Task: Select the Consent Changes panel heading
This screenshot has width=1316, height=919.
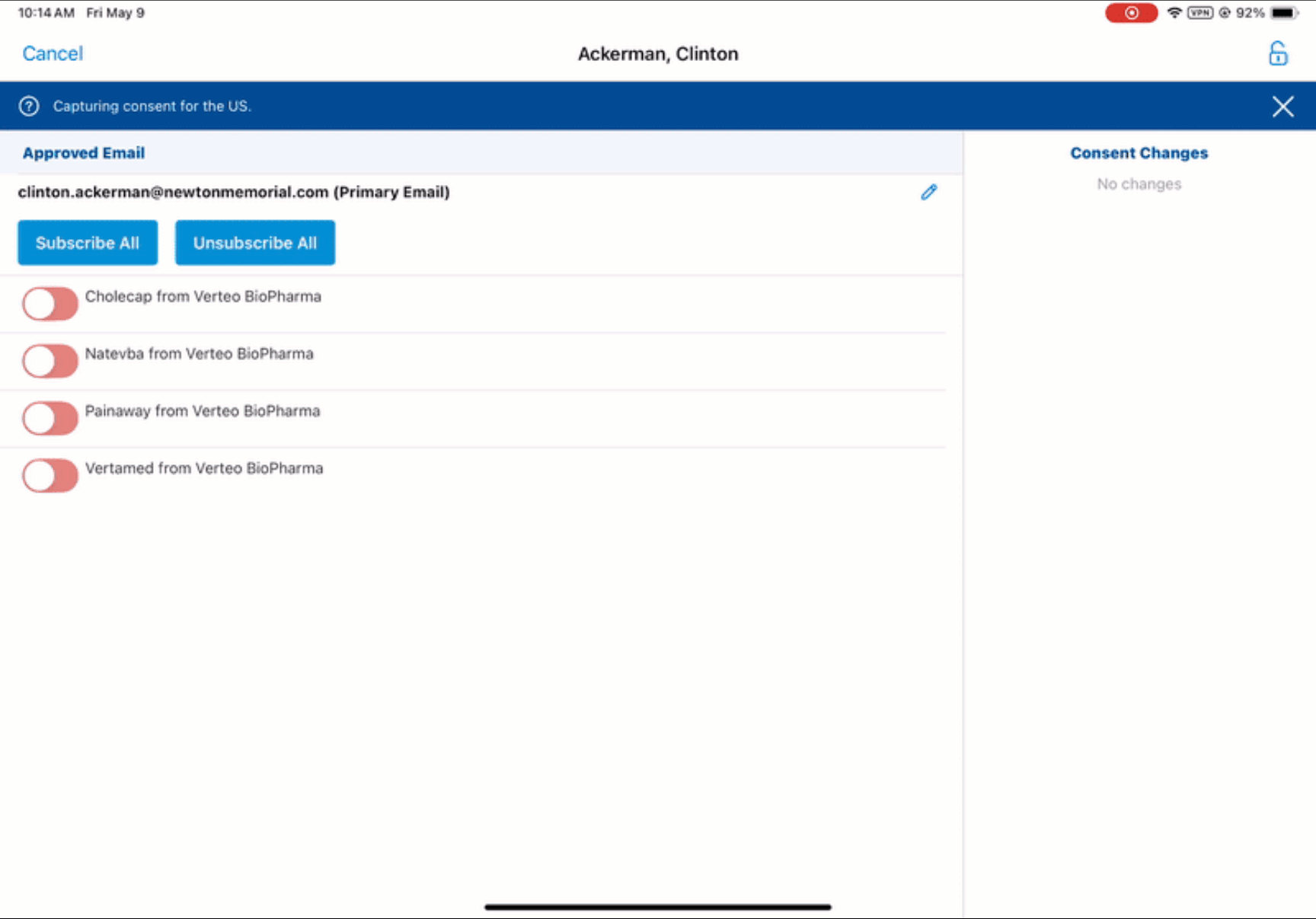Action: pyautogui.click(x=1139, y=153)
